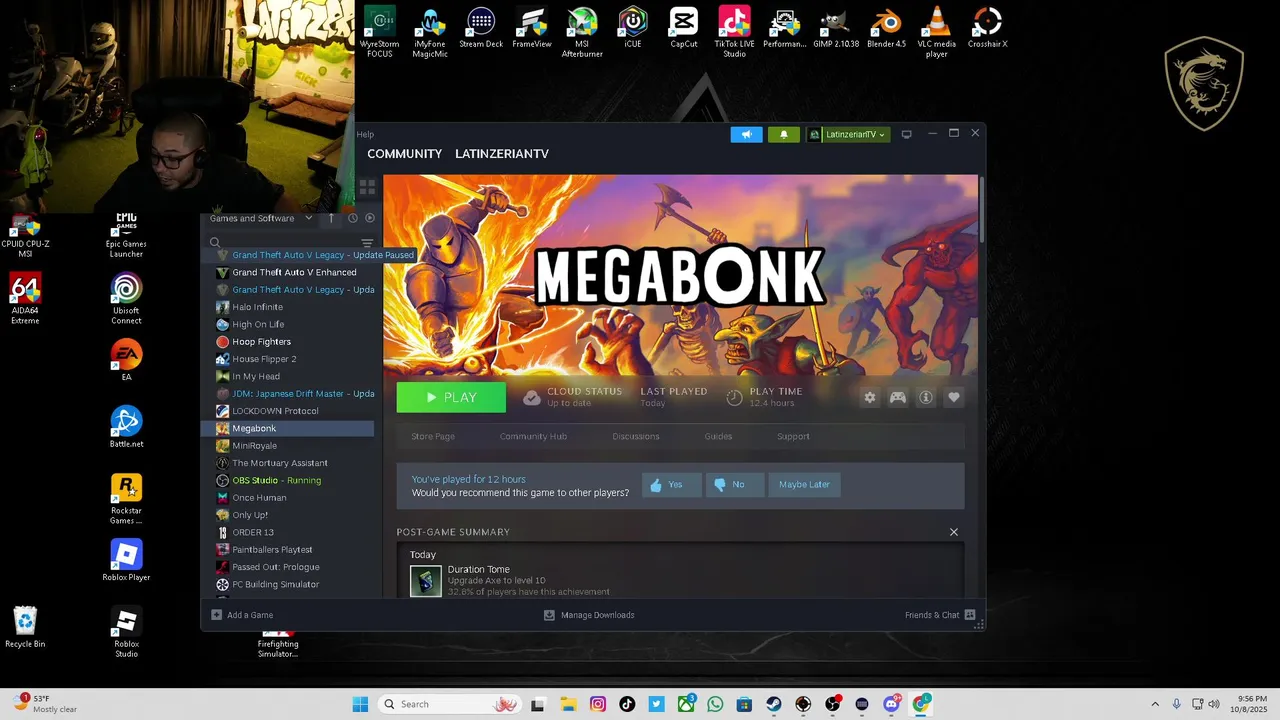Open Steam notifications bell button
Image resolution: width=1280 pixels, height=720 pixels.
[784, 134]
